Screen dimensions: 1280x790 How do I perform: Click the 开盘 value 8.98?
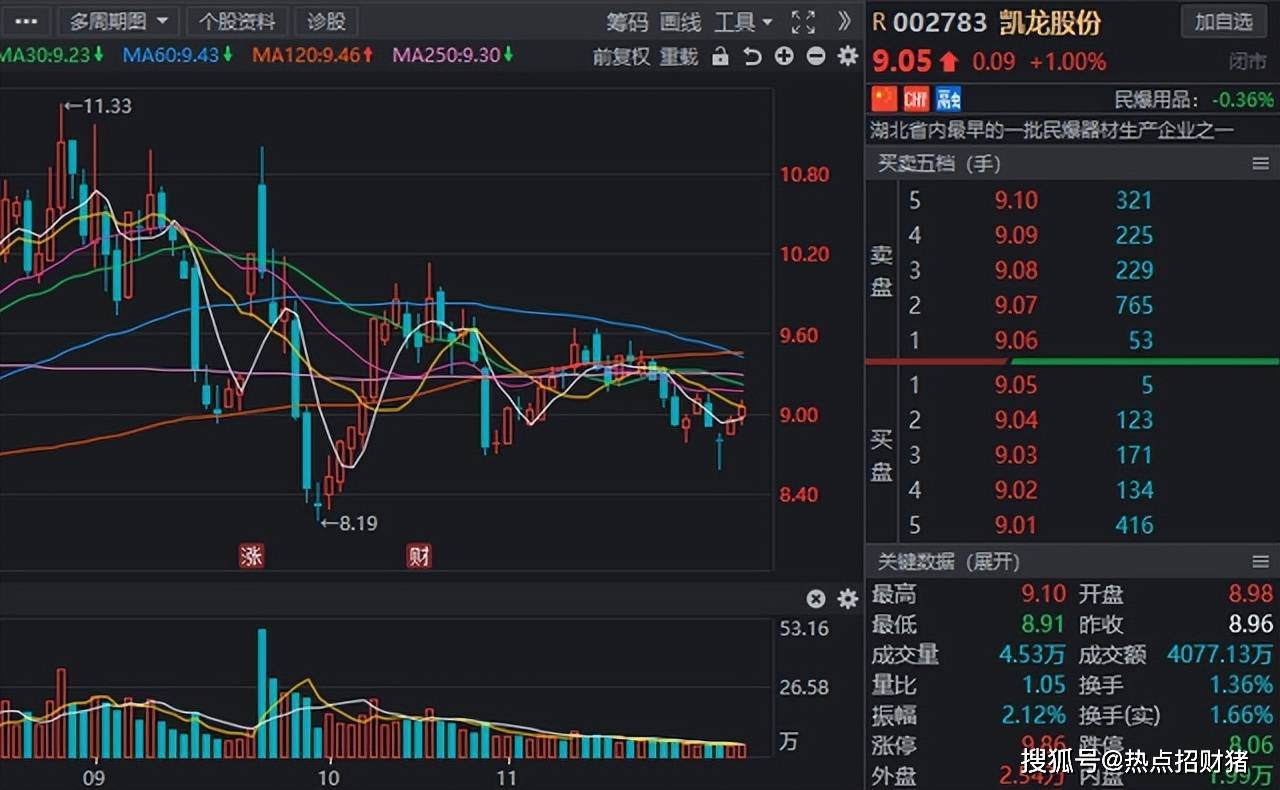(x=1251, y=594)
